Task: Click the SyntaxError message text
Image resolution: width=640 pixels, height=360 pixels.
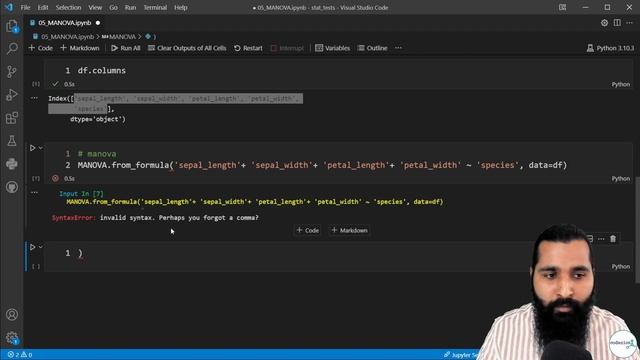Action: pyautogui.click(x=155, y=218)
